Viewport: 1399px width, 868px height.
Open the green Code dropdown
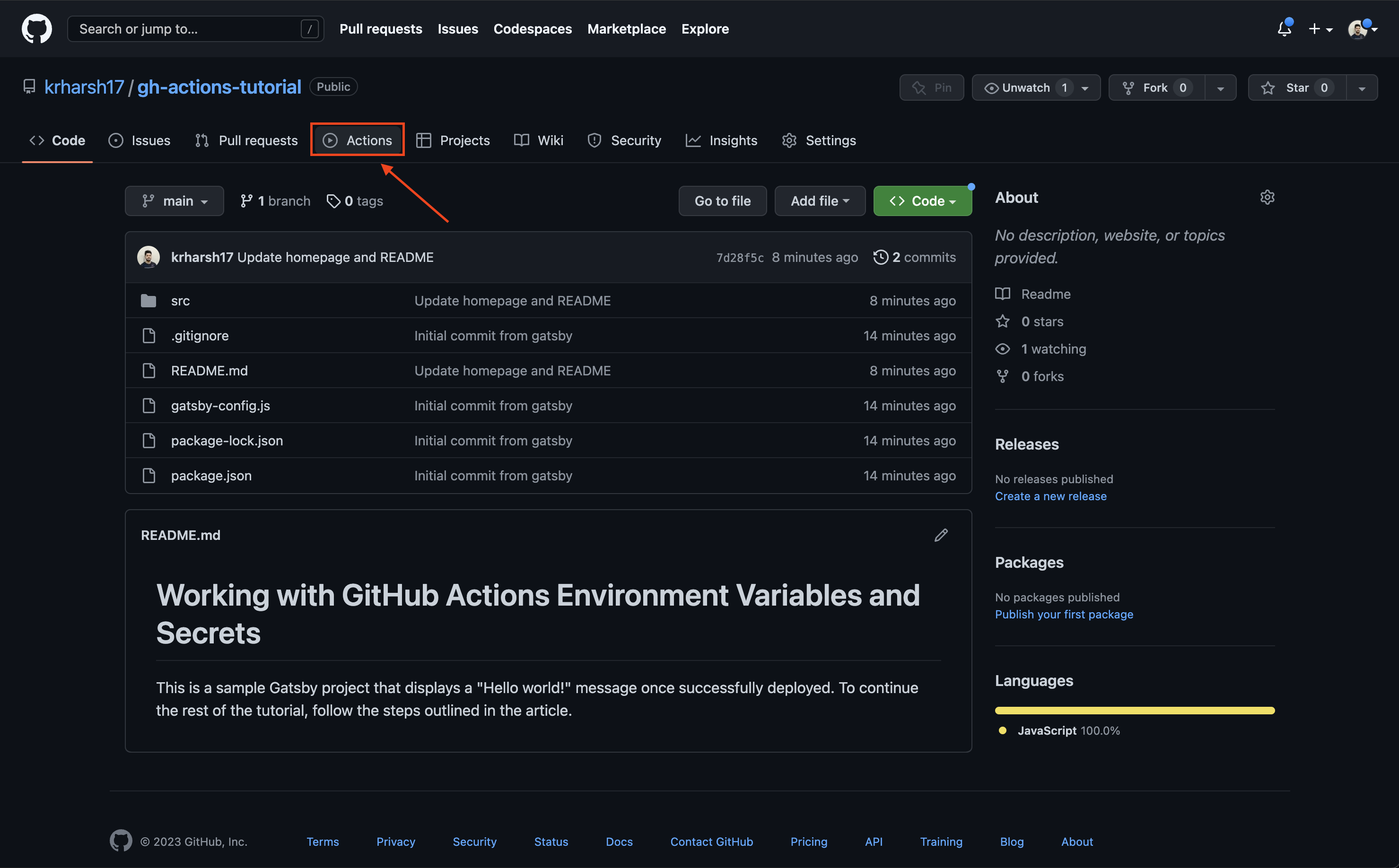(922, 200)
